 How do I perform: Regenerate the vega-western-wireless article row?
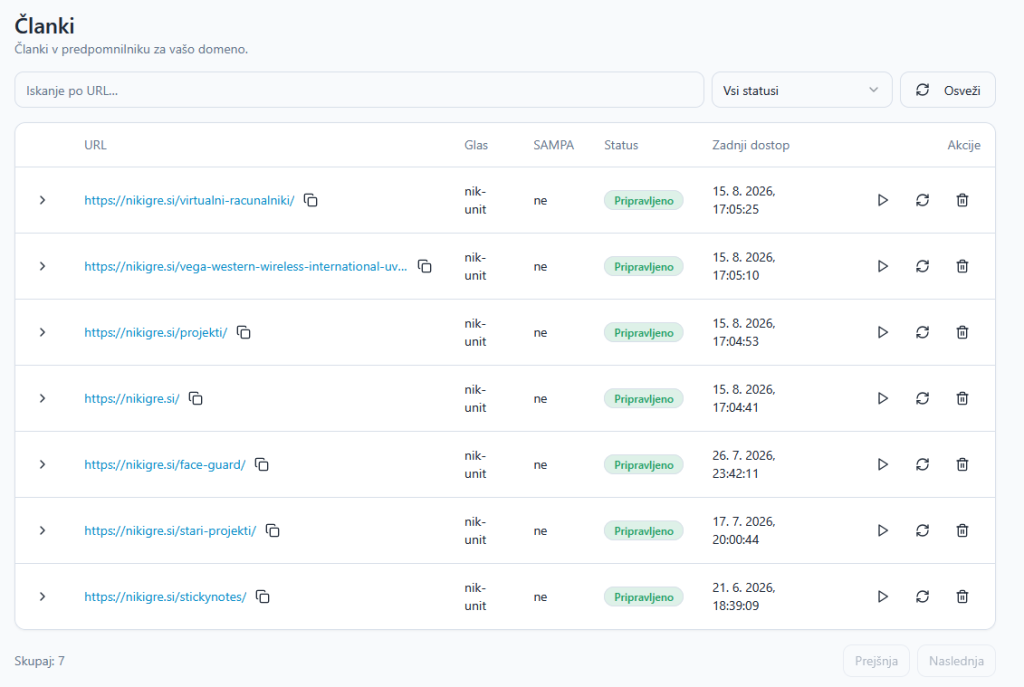[x=922, y=266]
